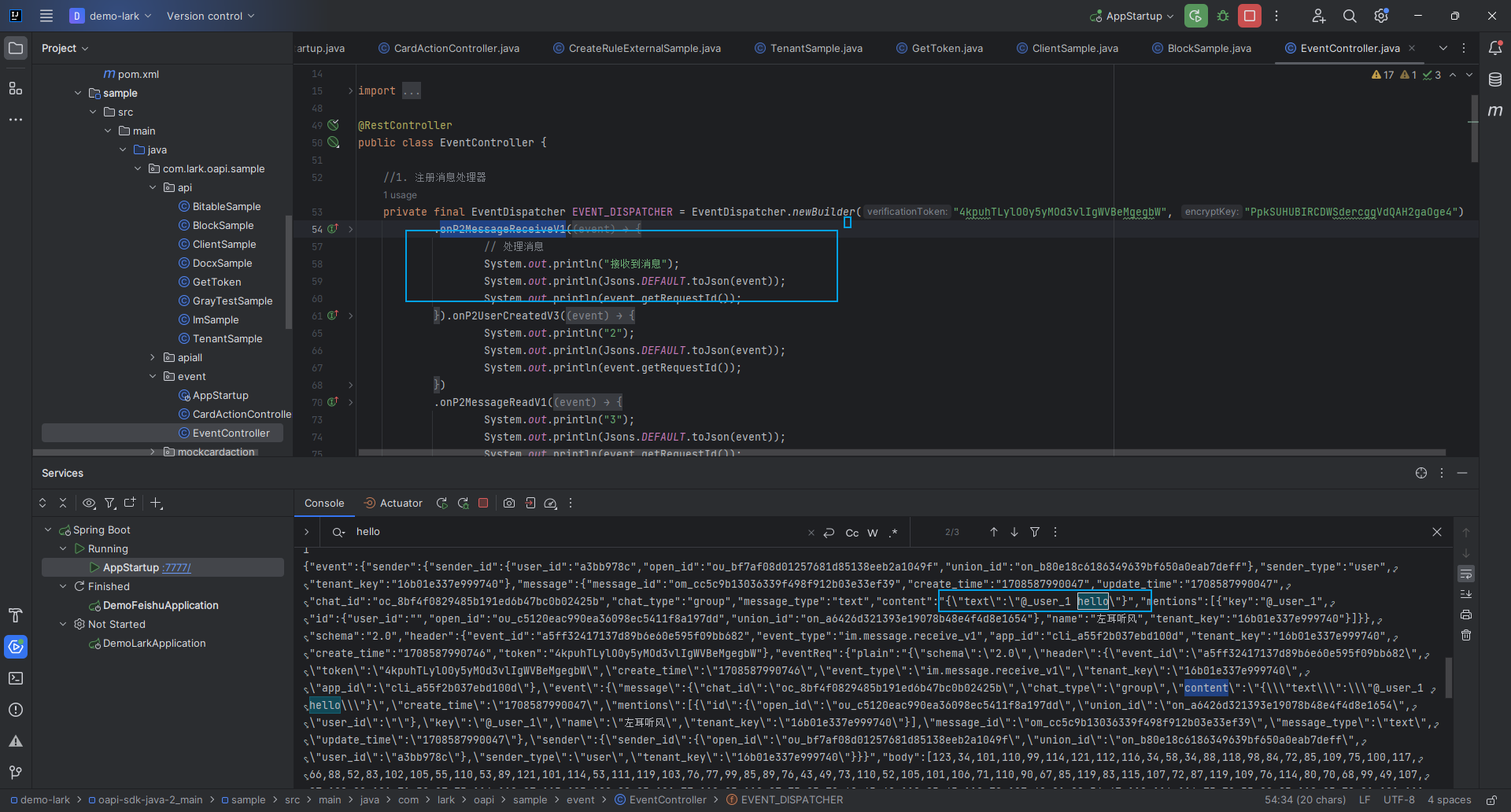The height and width of the screenshot is (812, 1511).
Task: Expand the apiall package node
Action: (x=153, y=357)
